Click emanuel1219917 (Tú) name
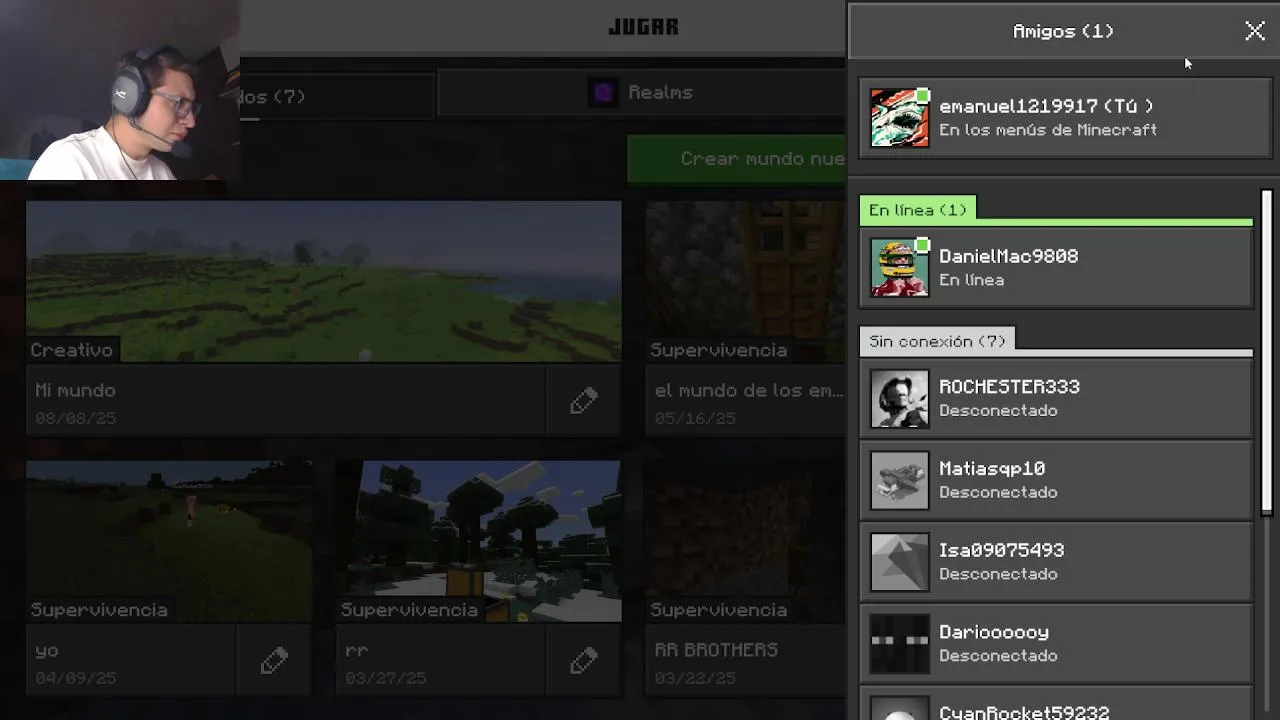Viewport: 1280px width, 720px height. point(1046,106)
